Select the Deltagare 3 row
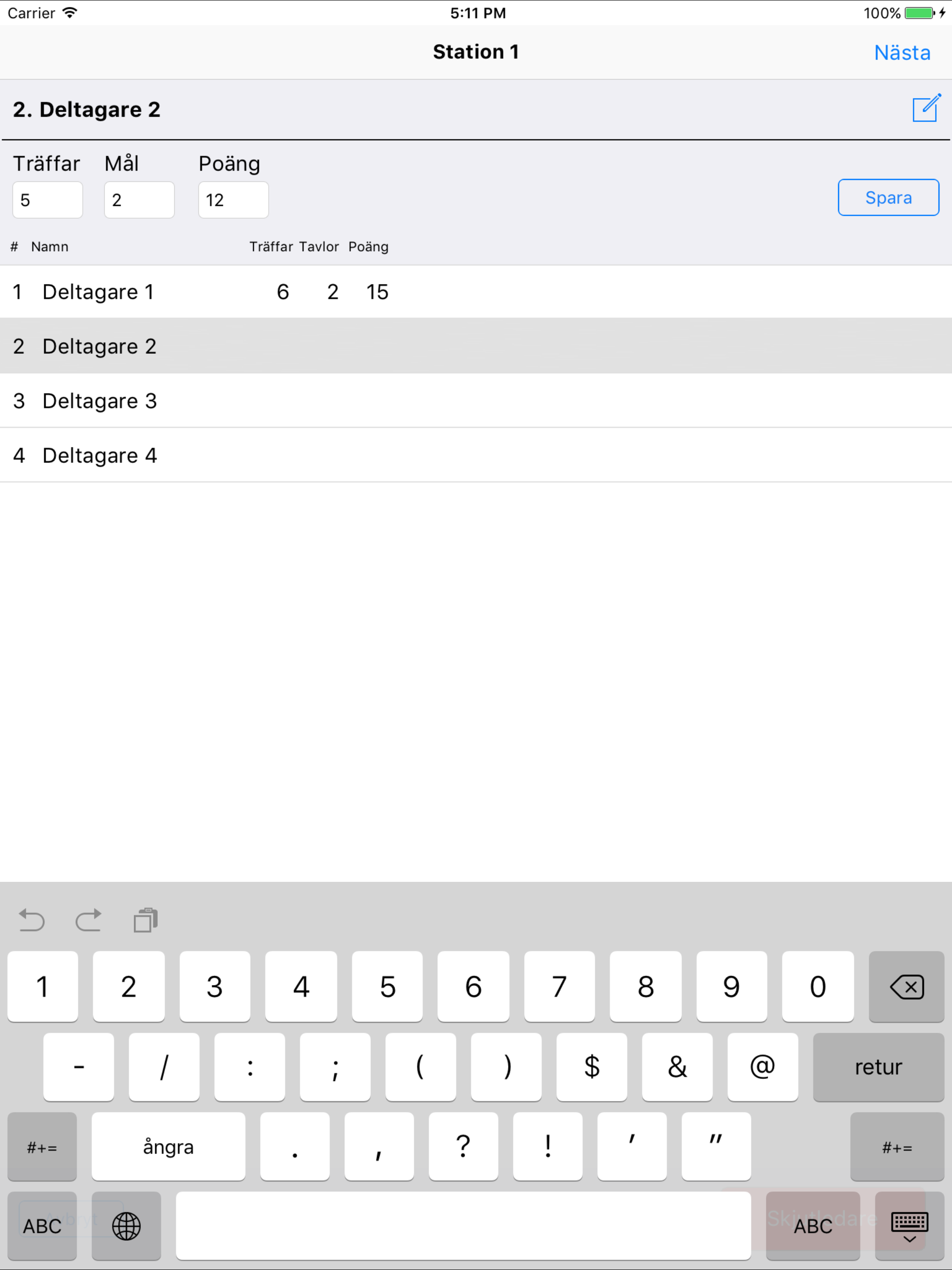The width and height of the screenshot is (952, 1270). pyautogui.click(x=476, y=401)
